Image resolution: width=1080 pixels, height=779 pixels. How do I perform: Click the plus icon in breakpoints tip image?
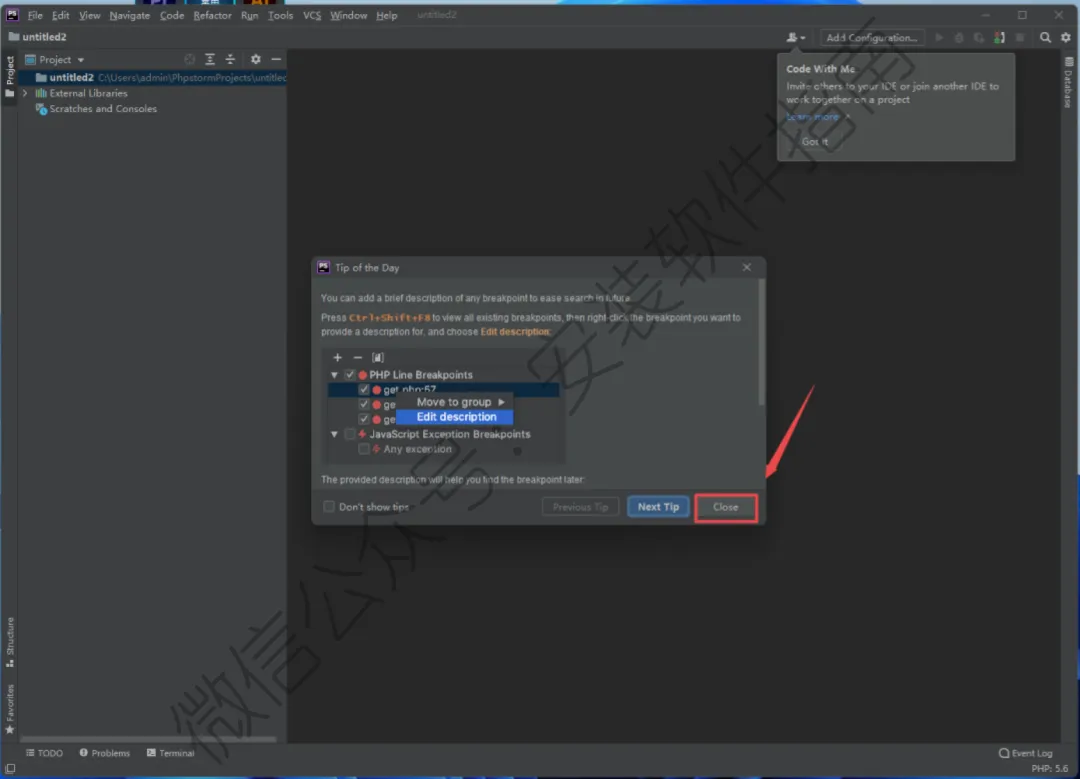(x=338, y=357)
